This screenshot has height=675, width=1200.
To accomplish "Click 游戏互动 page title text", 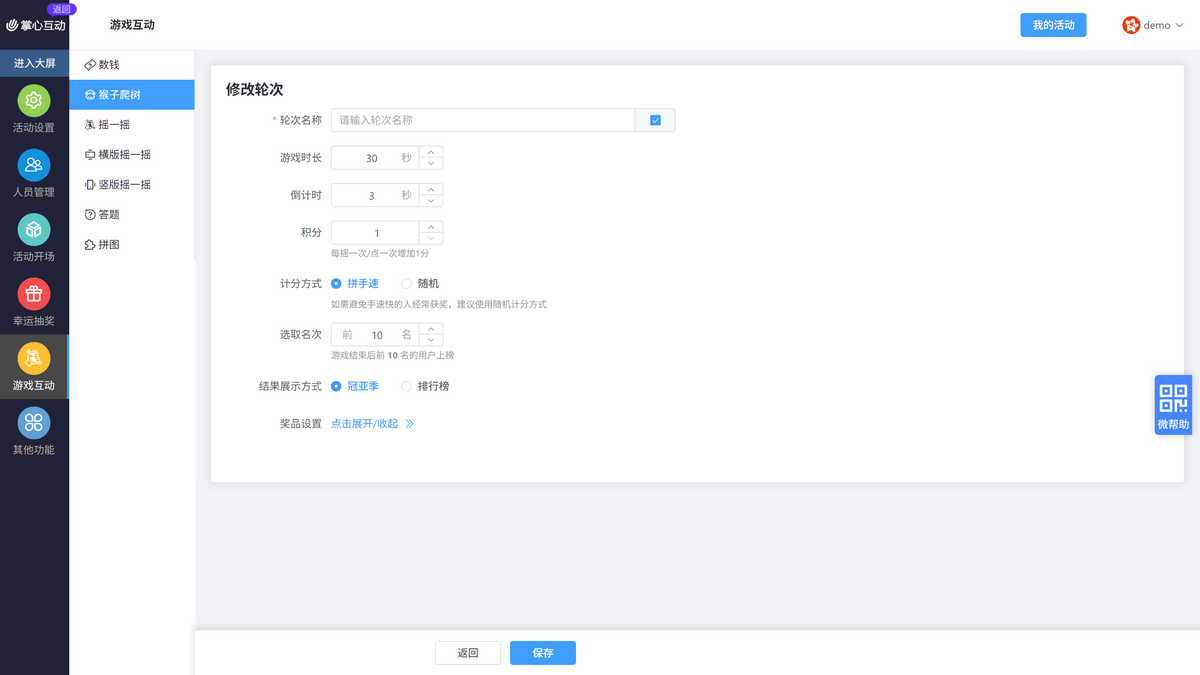I will (132, 25).
